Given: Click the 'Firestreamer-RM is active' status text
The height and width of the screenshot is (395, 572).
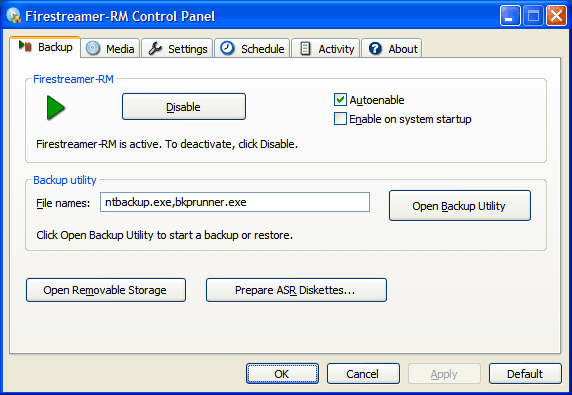Looking at the screenshot, I should (x=167, y=144).
